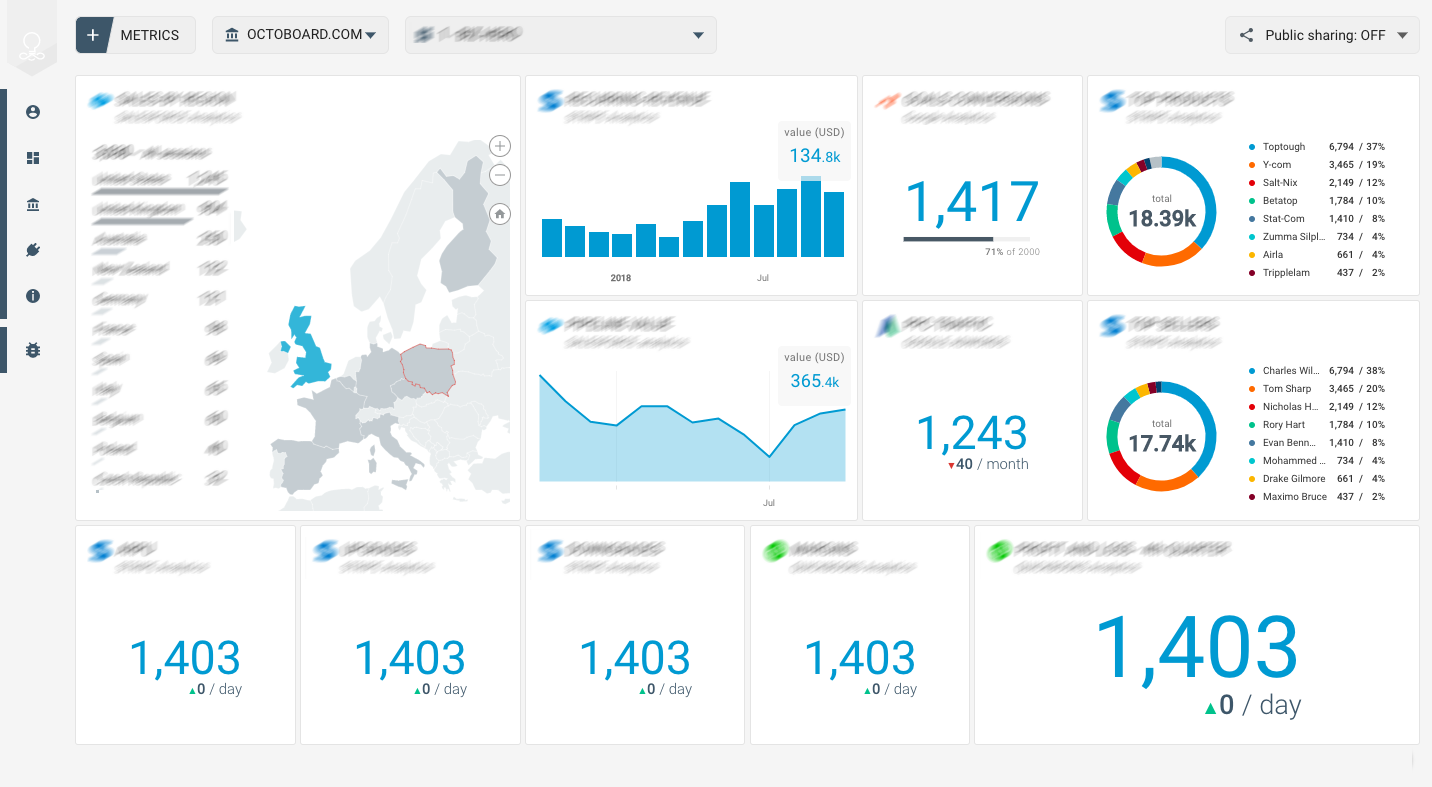The image size is (1432, 787).
Task: Click the Top Products donut chart
Action: click(x=1161, y=211)
